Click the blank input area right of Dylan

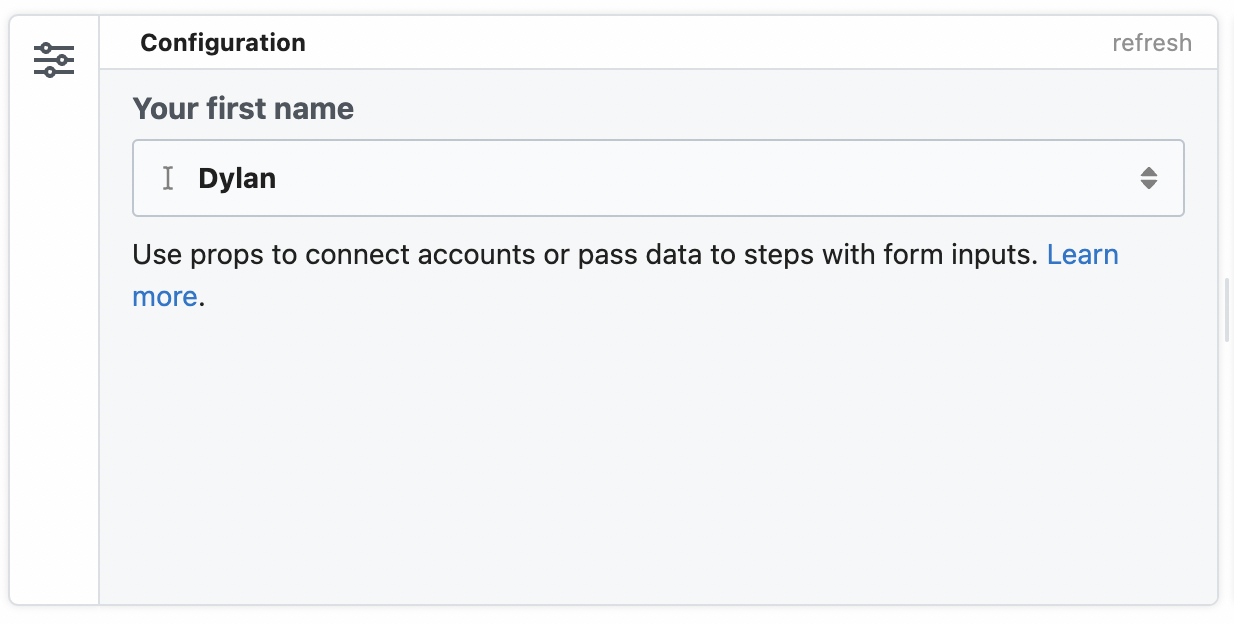click(x=700, y=178)
